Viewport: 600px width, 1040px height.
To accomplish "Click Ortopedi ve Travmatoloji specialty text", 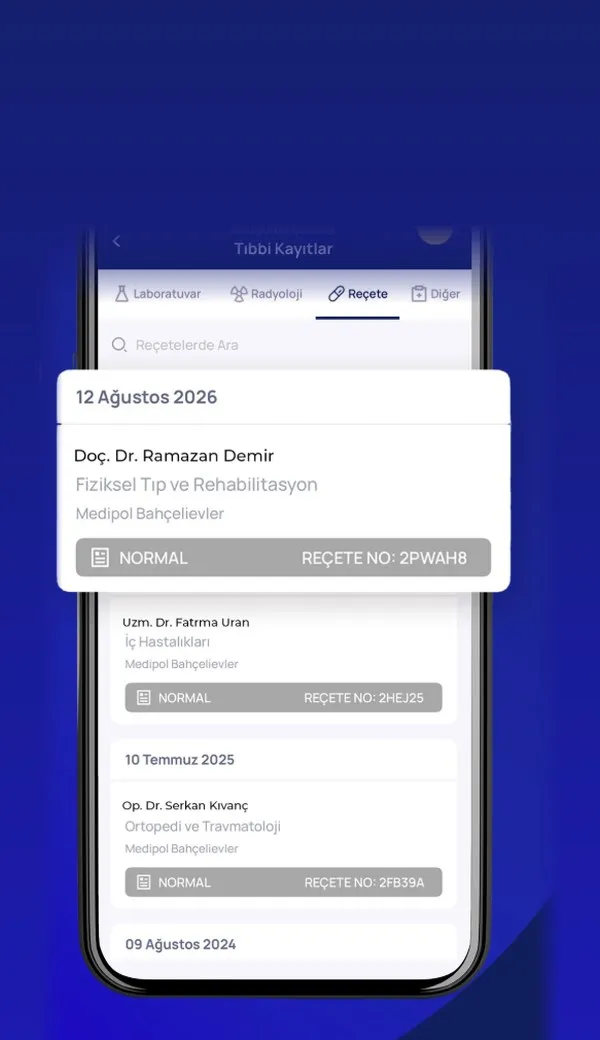I will pyautogui.click(x=203, y=826).
